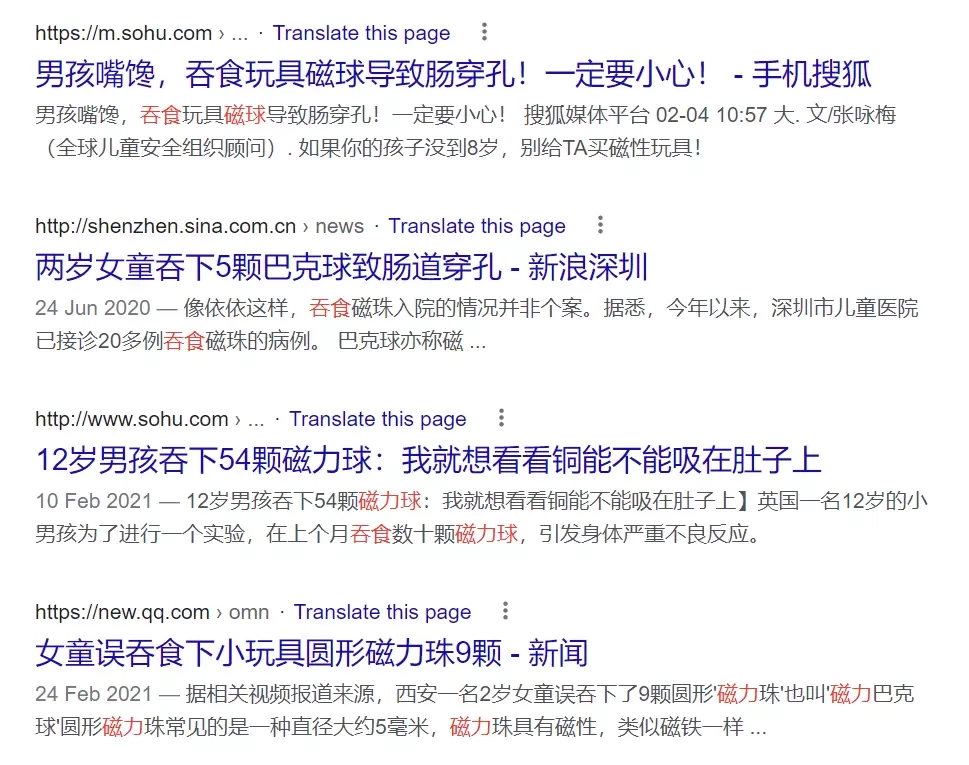Click the http://shenzhen.sina.com.cn URL text

point(166,226)
